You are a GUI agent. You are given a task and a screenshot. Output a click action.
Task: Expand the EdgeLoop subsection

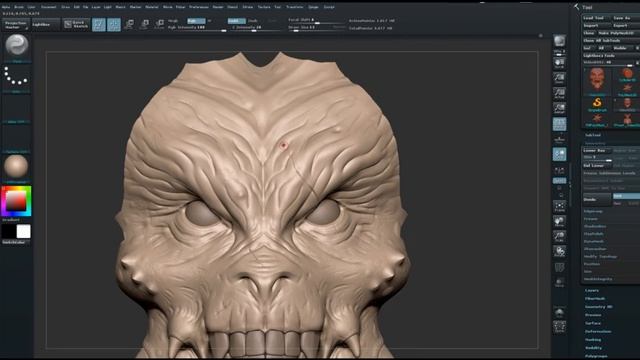point(593,211)
